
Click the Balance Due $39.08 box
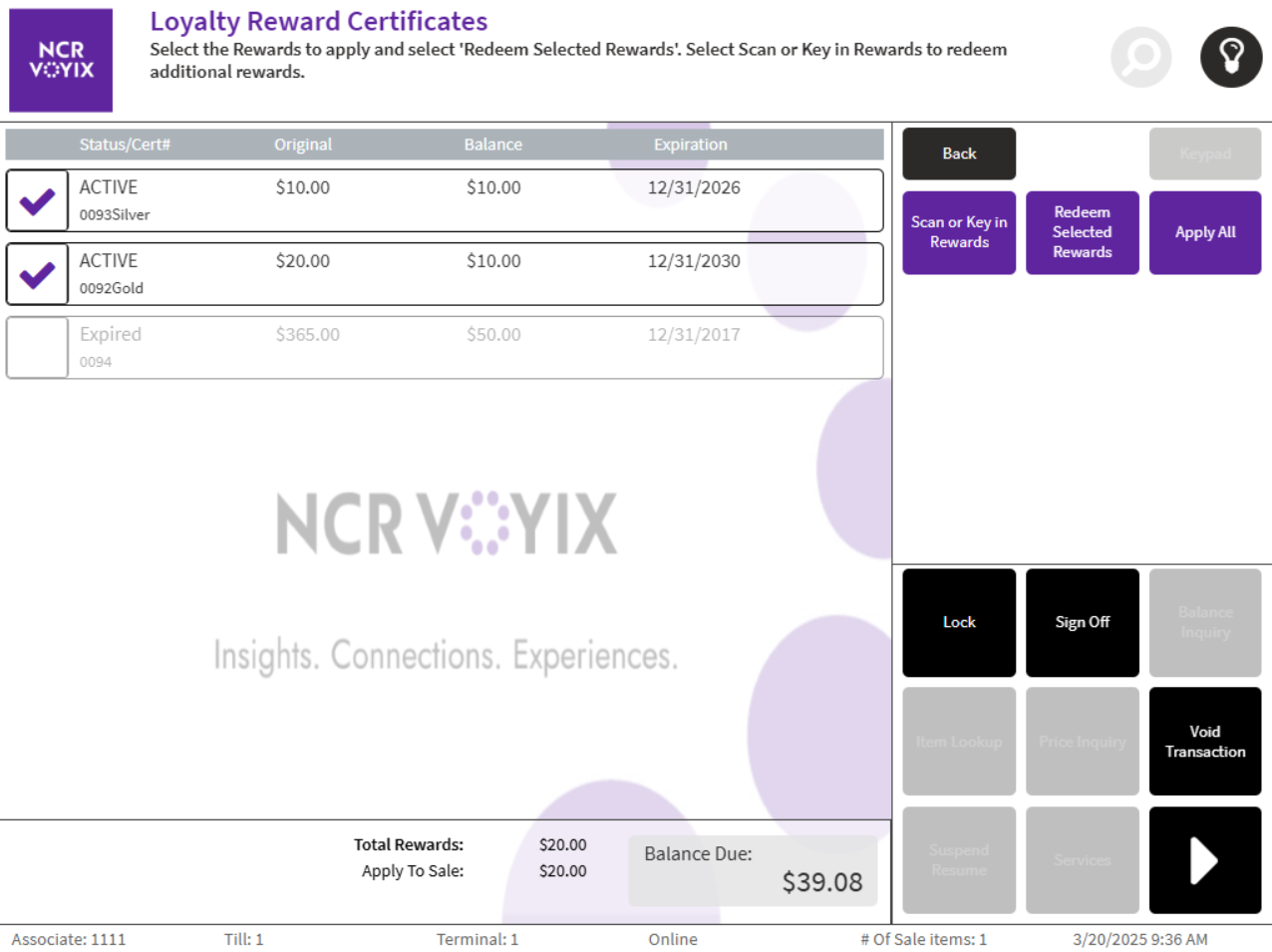click(x=753, y=870)
